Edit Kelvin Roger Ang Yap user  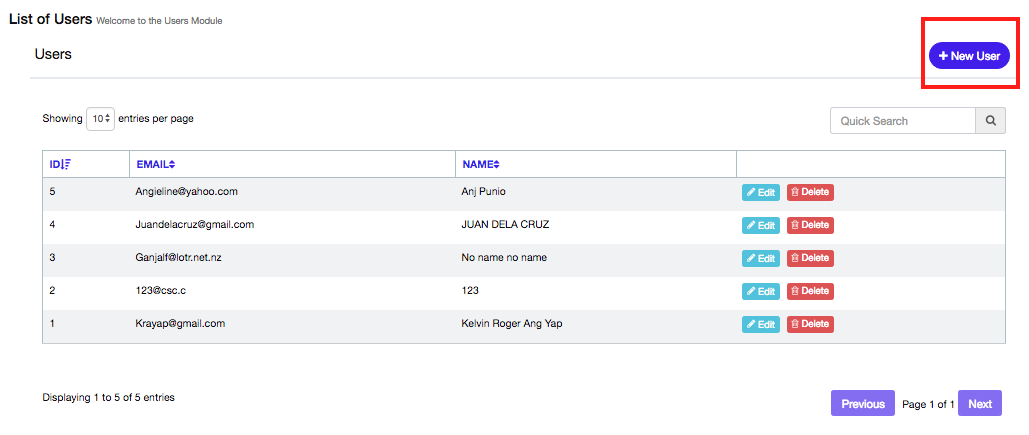[760, 324]
